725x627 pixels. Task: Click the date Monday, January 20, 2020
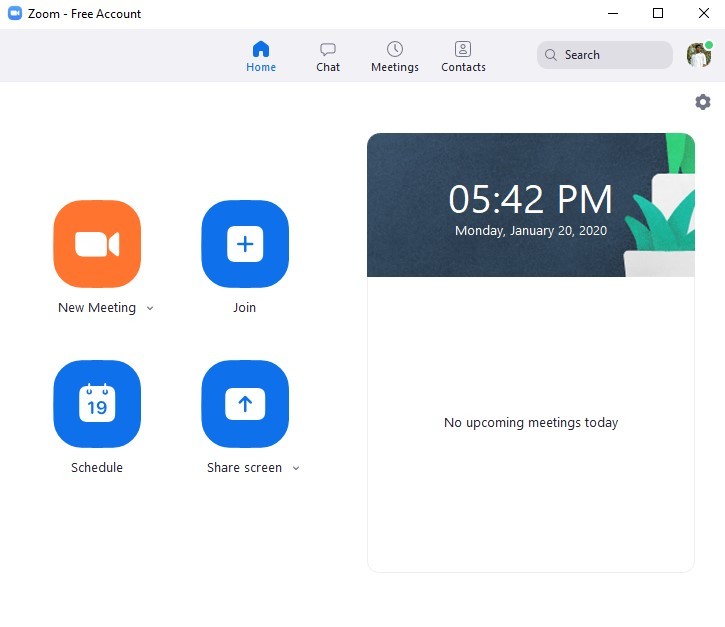pos(531,230)
